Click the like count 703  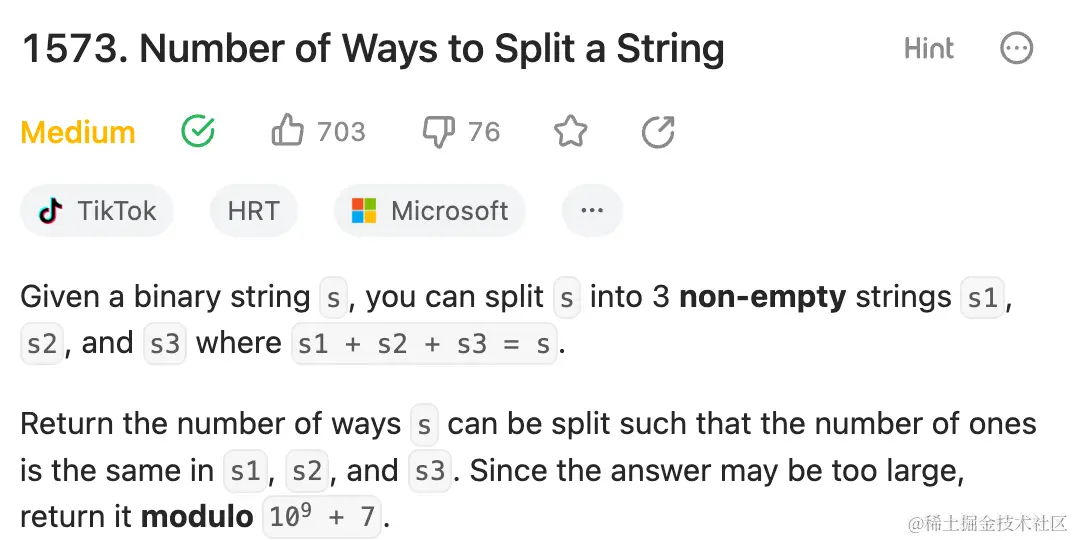point(341,132)
